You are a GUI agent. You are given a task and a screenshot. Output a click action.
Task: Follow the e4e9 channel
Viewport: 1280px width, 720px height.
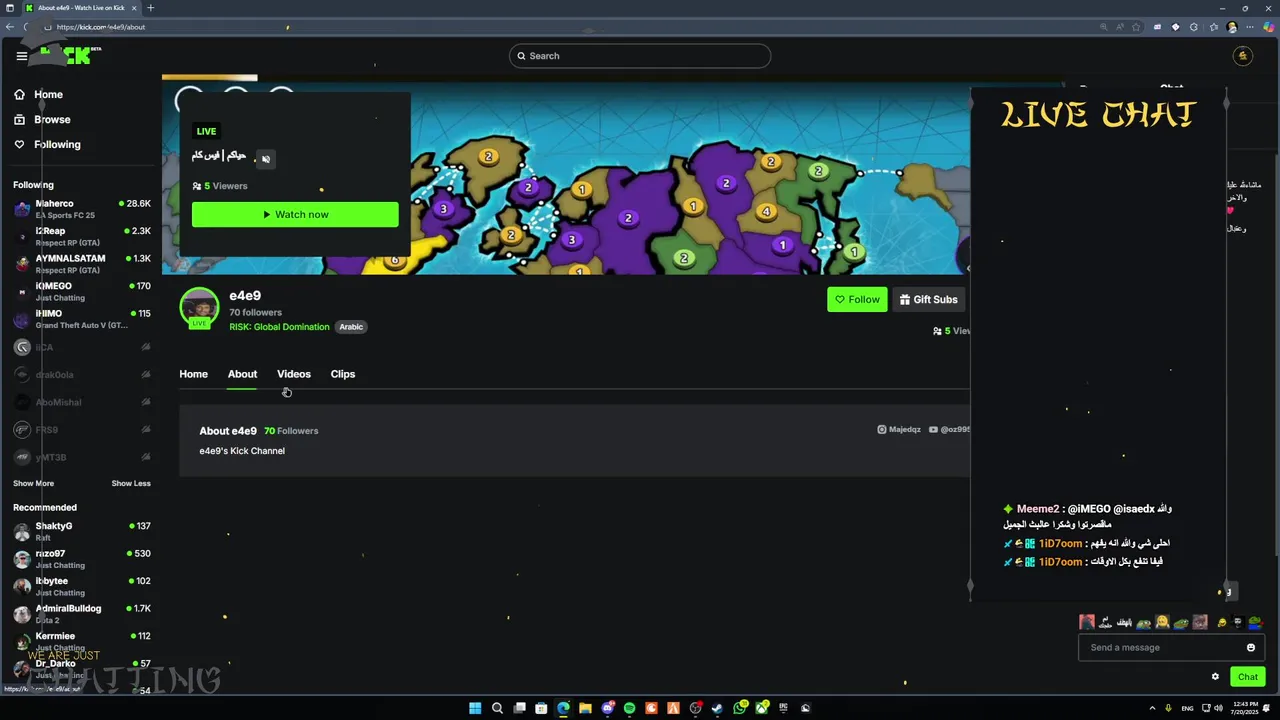pyautogui.click(x=857, y=299)
